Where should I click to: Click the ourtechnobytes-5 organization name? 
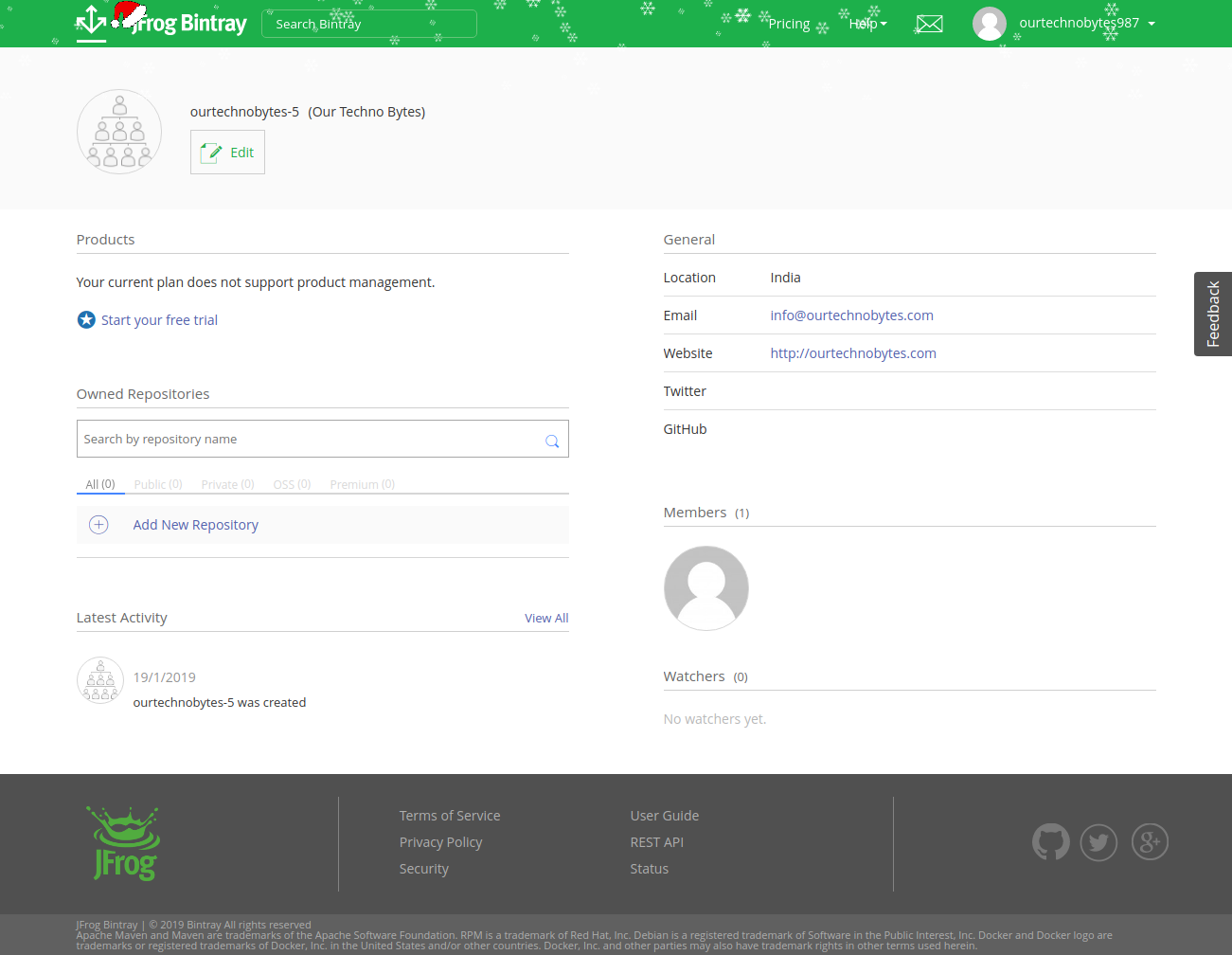(244, 112)
